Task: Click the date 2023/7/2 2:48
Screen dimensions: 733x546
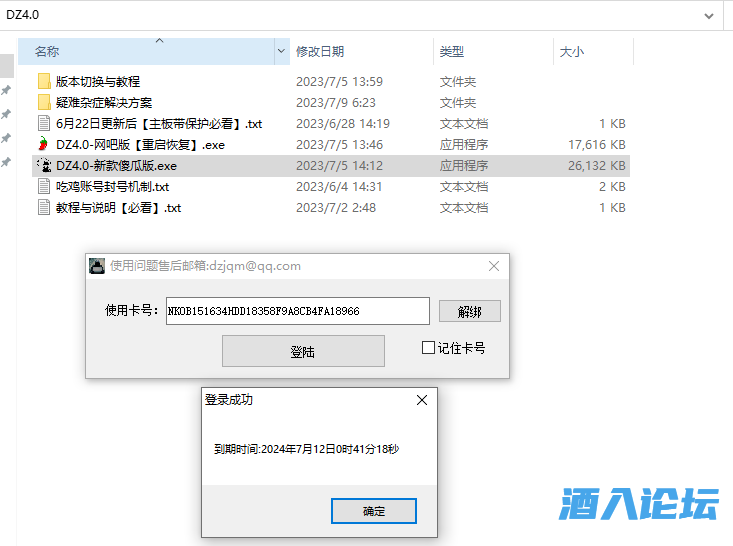Action: pyautogui.click(x=336, y=208)
